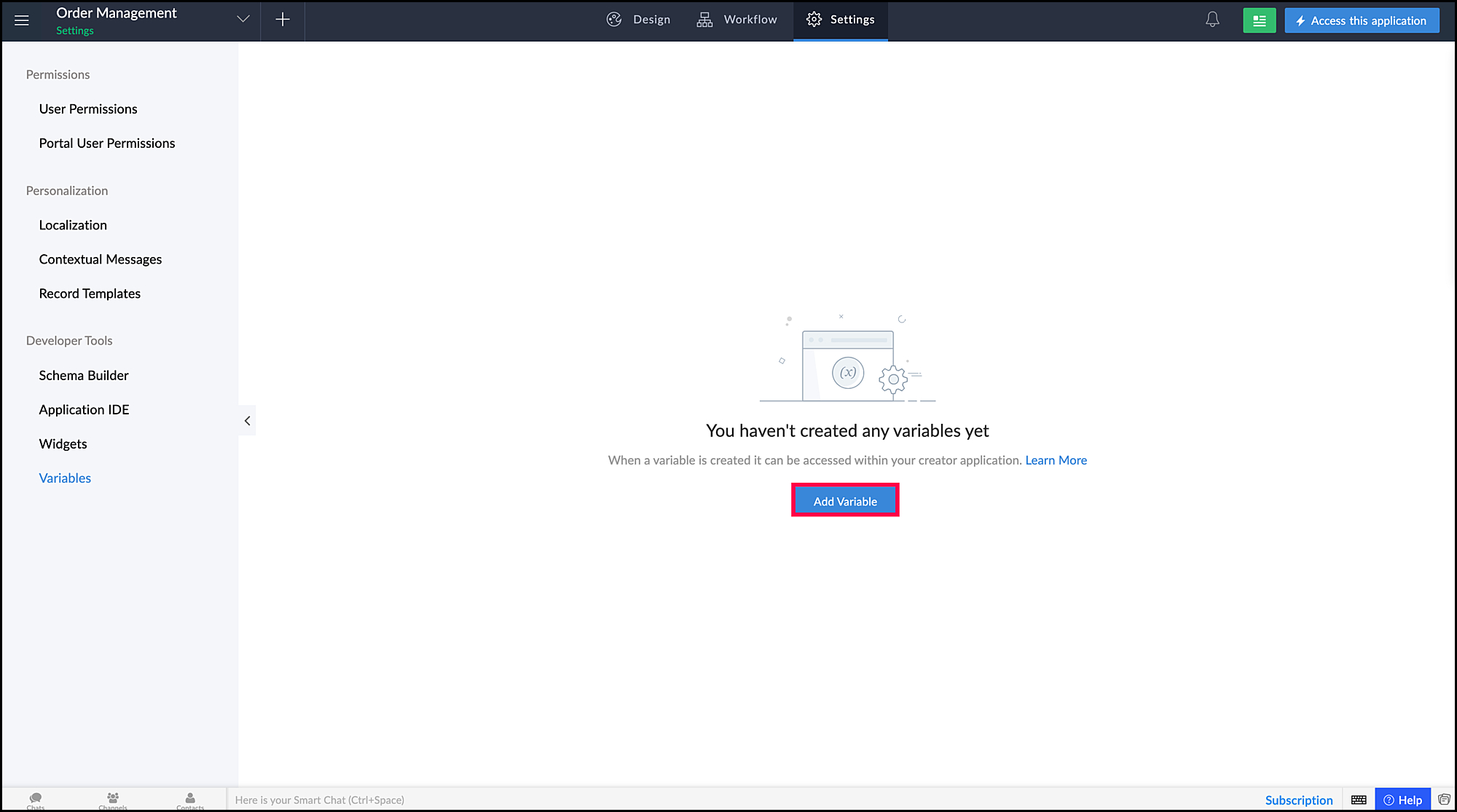The image size is (1457, 812).
Task: Open Chats in bottom bar
Action: coord(36,800)
